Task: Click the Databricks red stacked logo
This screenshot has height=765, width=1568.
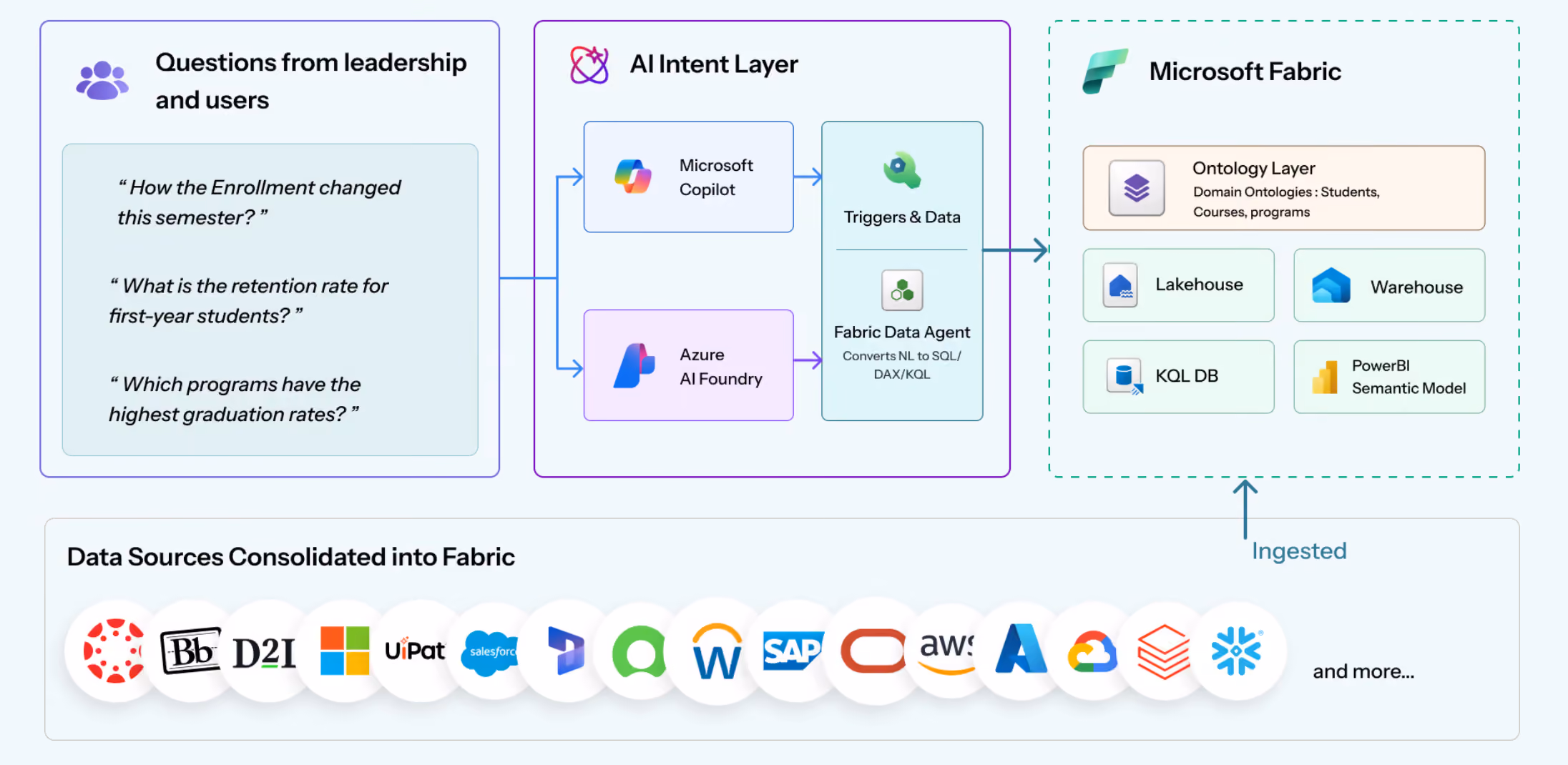Action: click(1164, 651)
